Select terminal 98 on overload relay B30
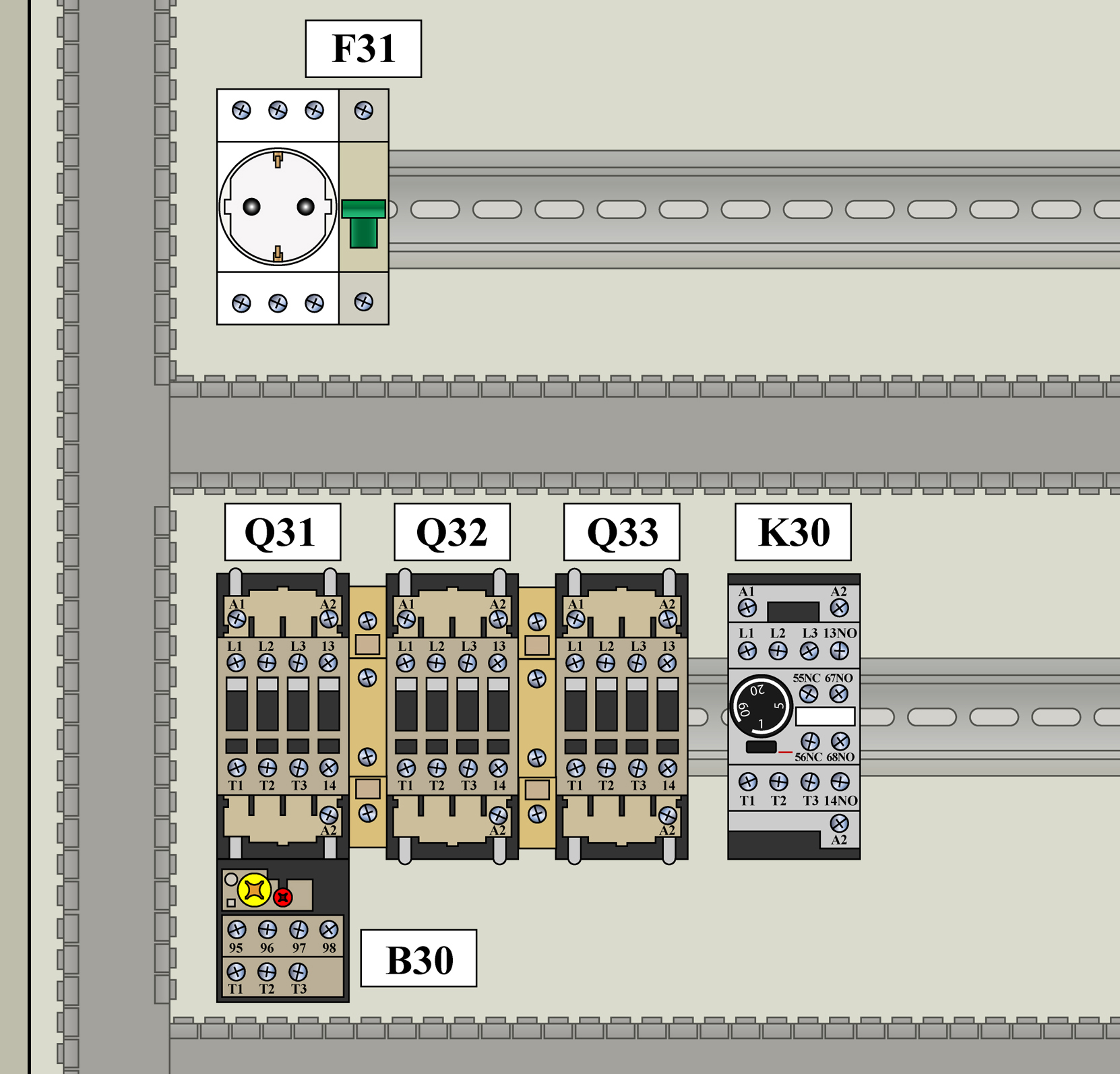This screenshot has width=1120, height=1074. click(329, 930)
